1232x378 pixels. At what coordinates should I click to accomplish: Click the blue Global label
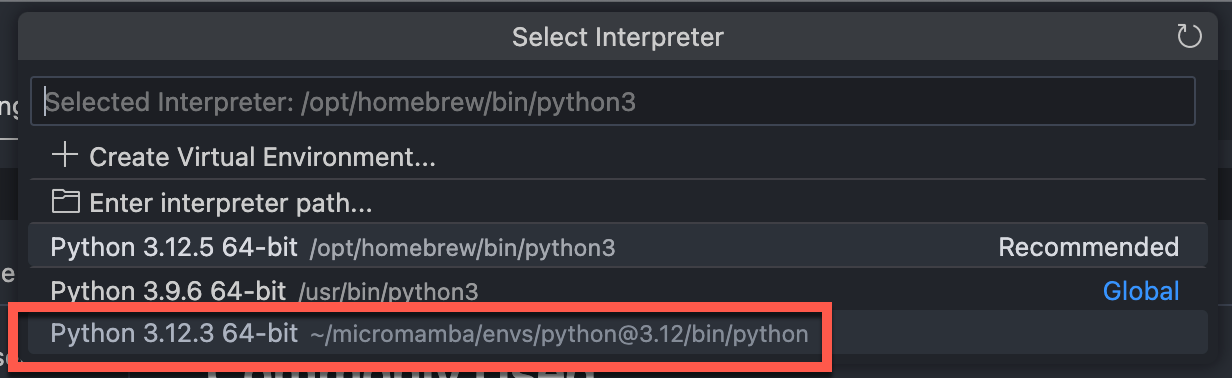pos(1141,291)
